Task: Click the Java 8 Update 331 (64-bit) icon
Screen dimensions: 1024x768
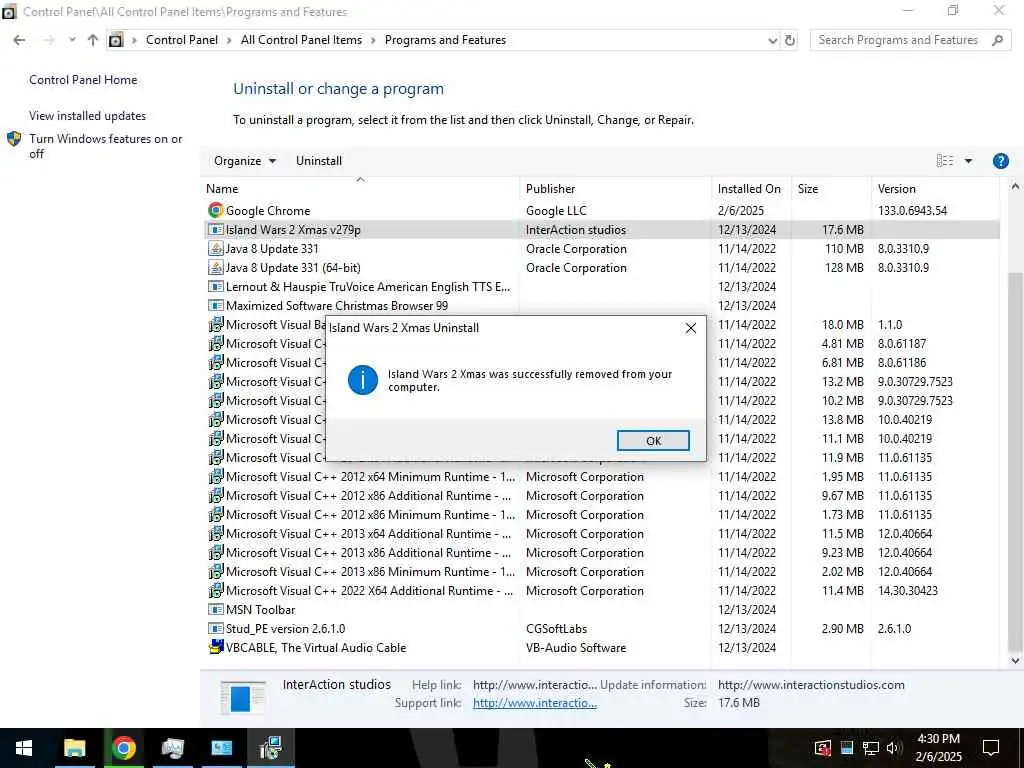Action: click(x=216, y=267)
